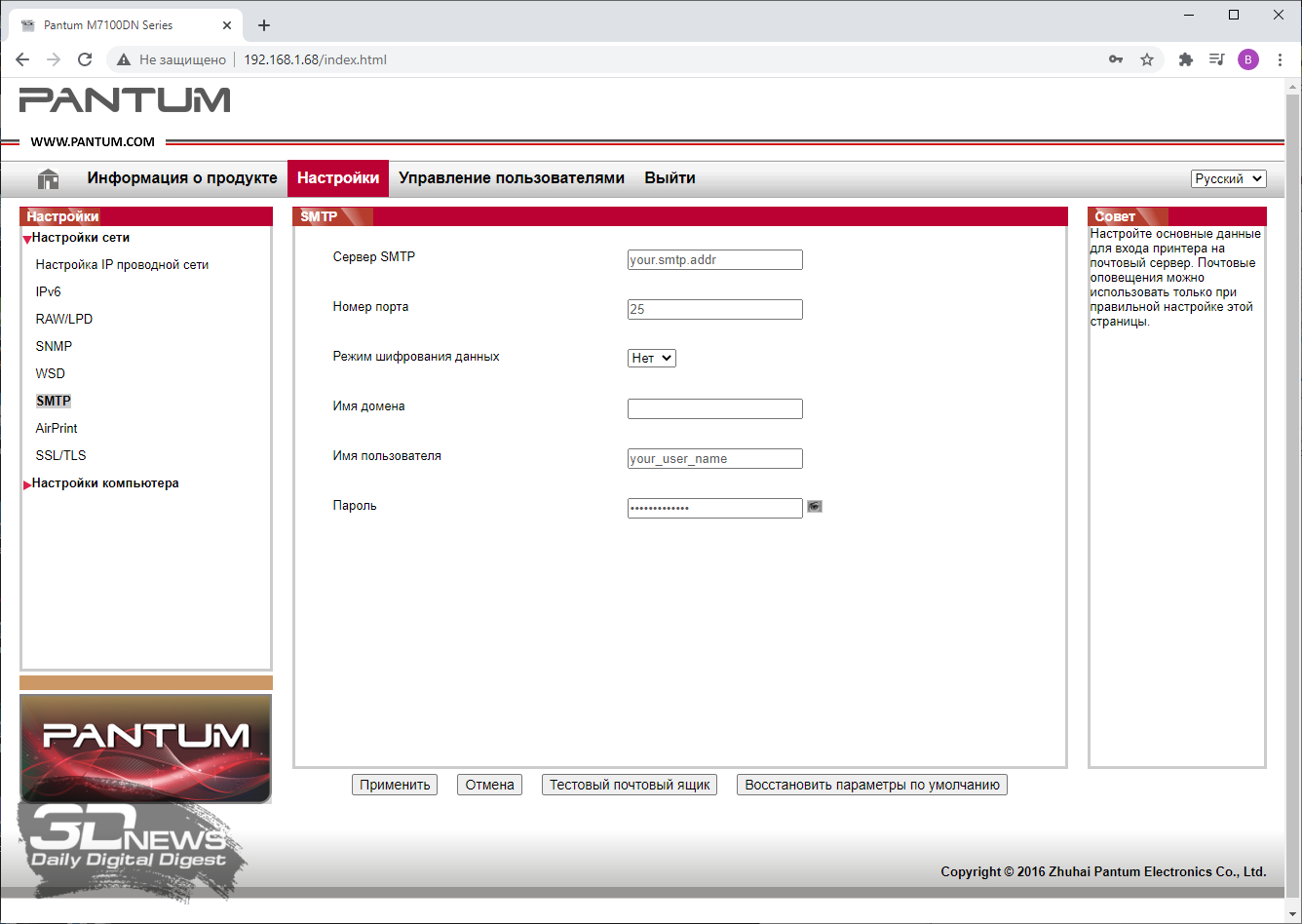
Task: Click WWW.PANTUM.COM link
Action: click(x=93, y=141)
